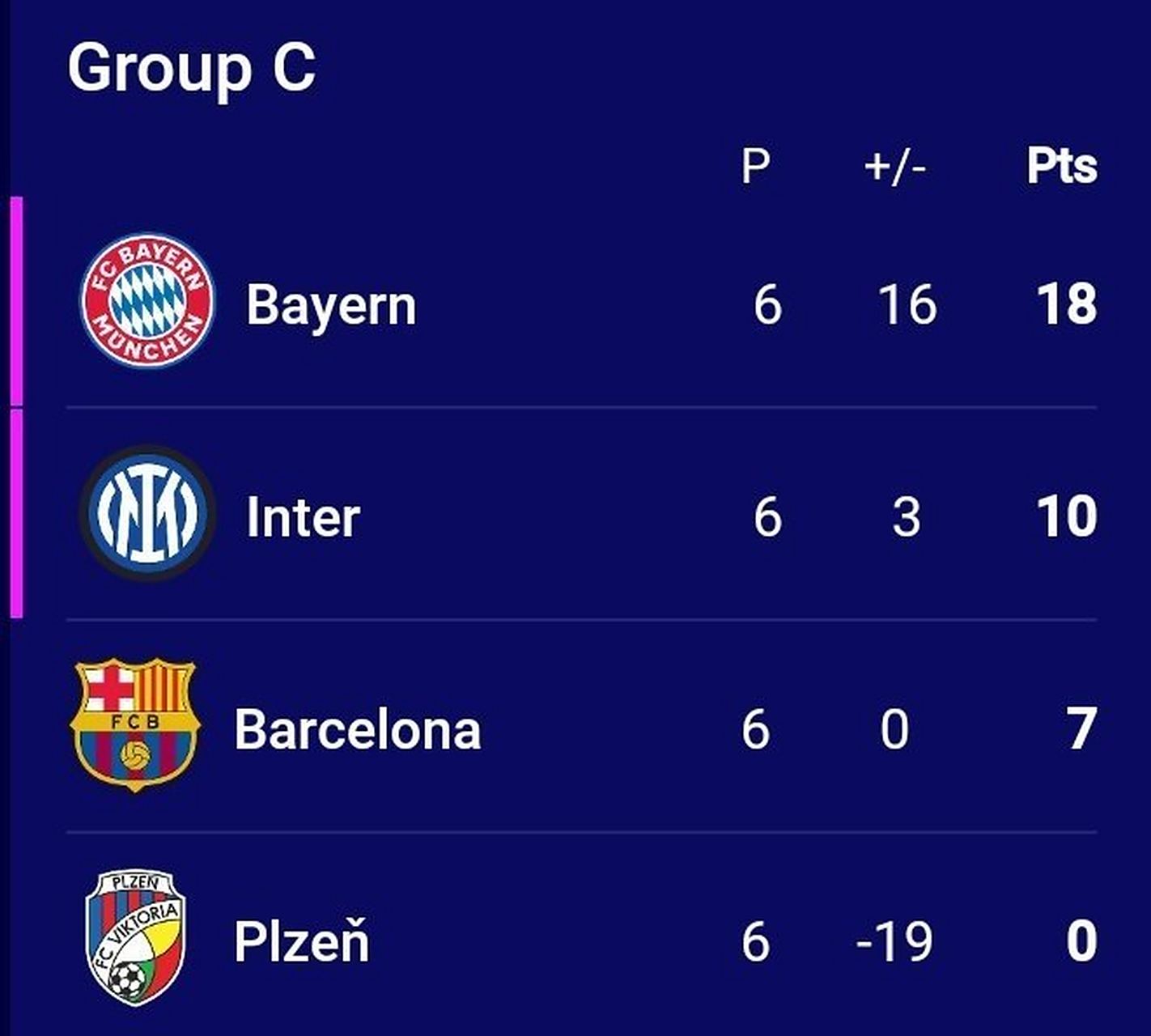This screenshot has width=1151, height=1036.
Task: Click the Pts column header
Action: 1062,166
